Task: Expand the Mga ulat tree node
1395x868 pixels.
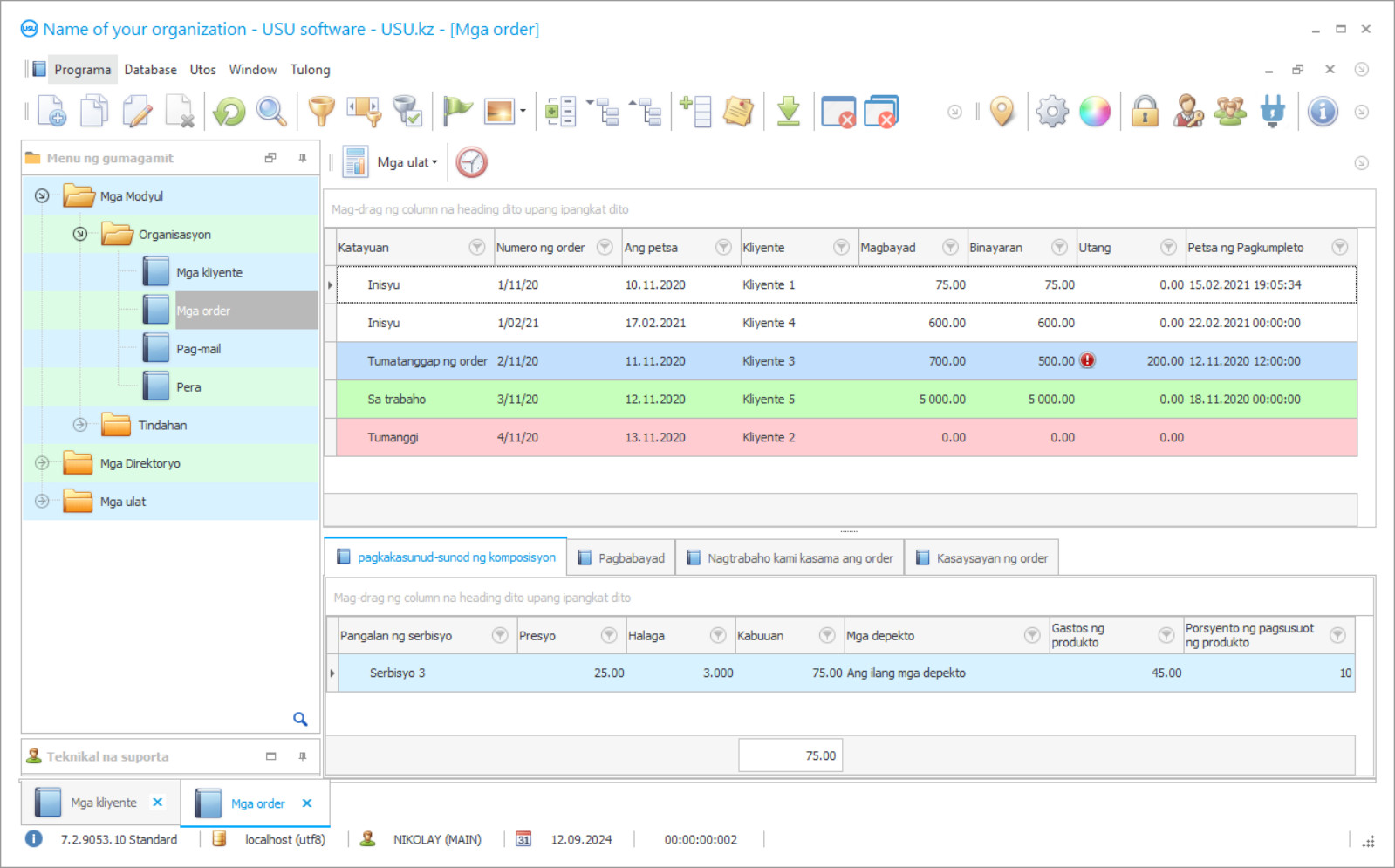Action: (x=42, y=502)
